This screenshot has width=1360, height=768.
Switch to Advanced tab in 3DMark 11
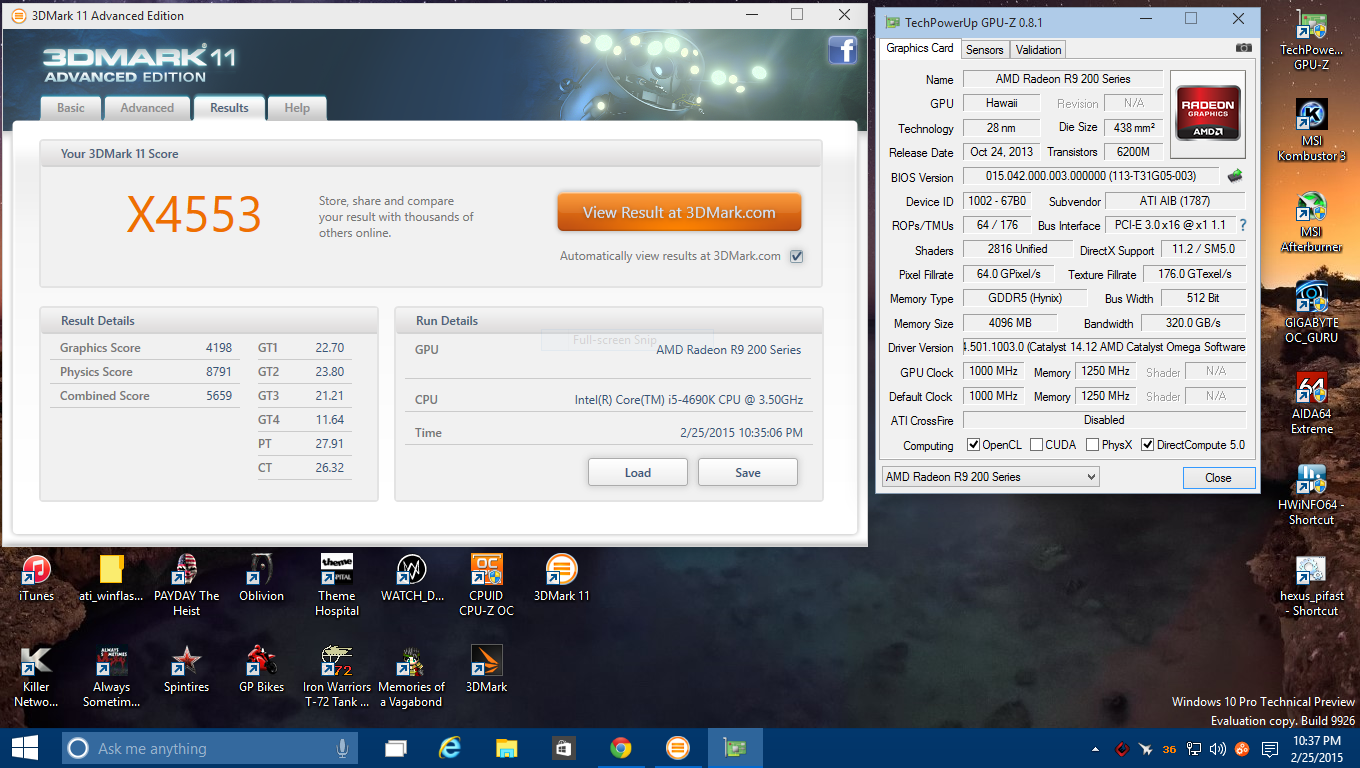(147, 108)
